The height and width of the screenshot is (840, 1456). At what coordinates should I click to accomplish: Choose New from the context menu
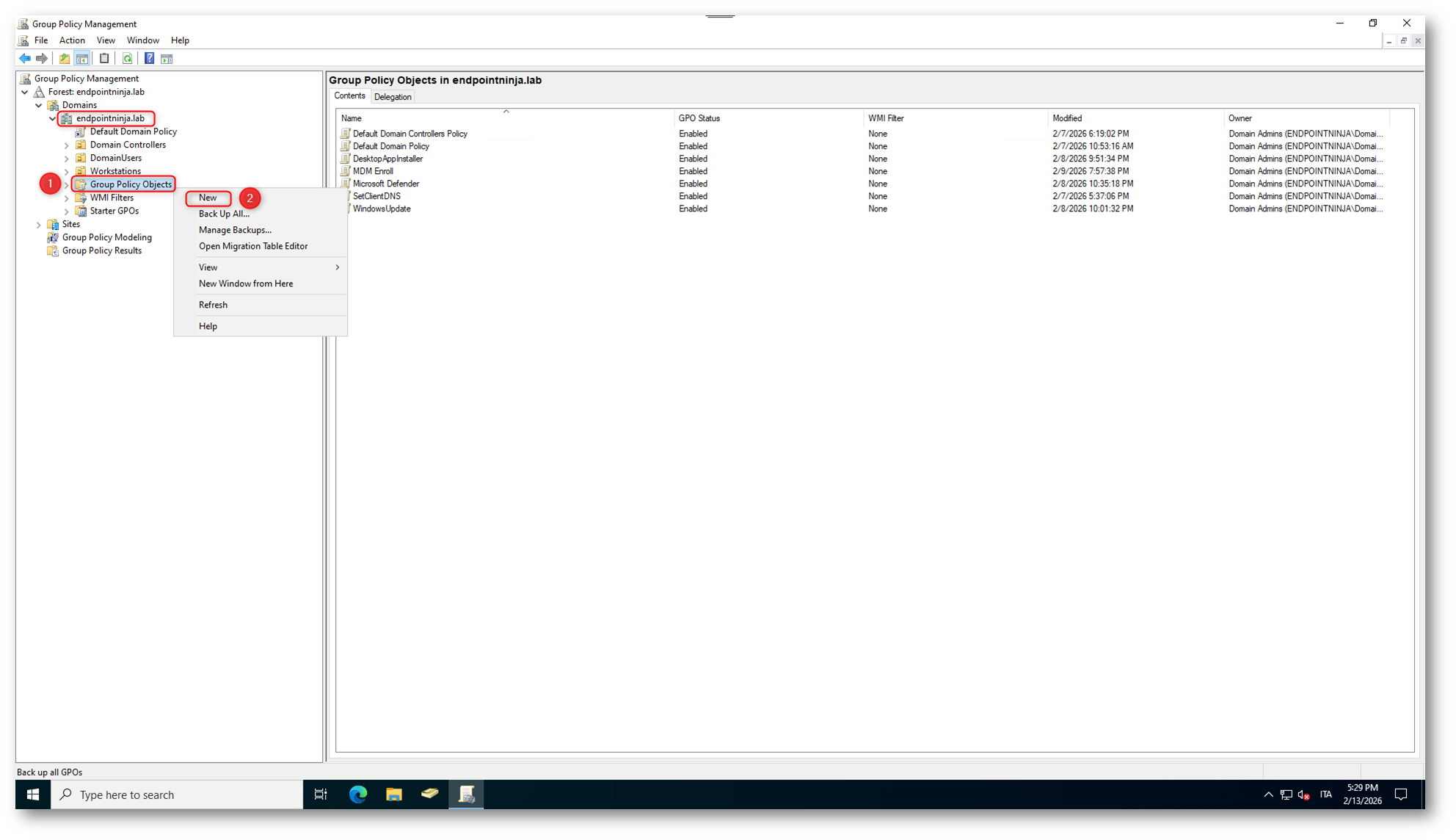tap(208, 198)
